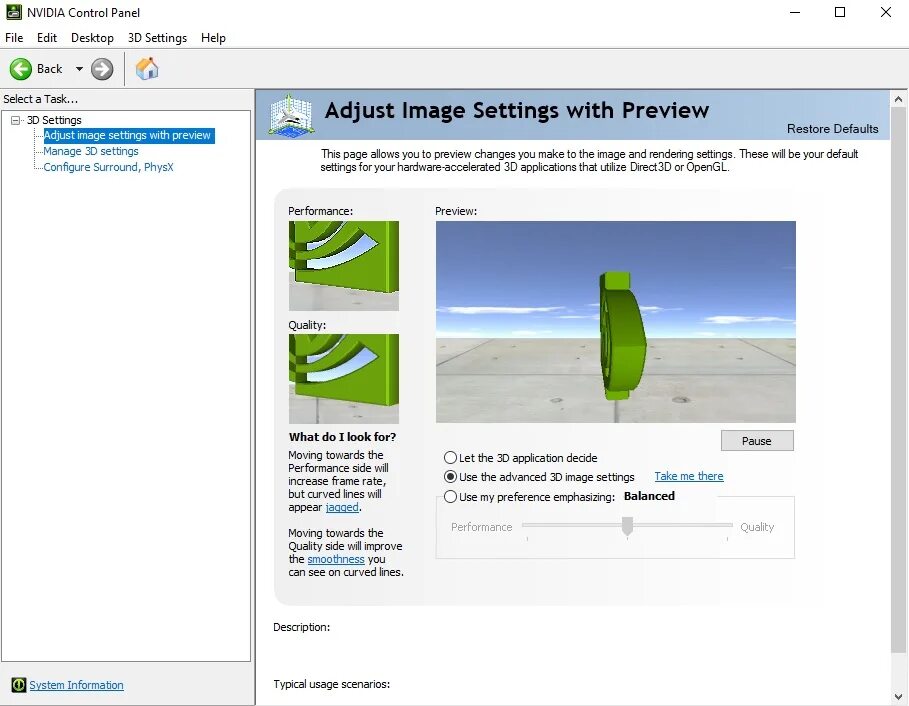Open the smoothness glossary link

336,559
